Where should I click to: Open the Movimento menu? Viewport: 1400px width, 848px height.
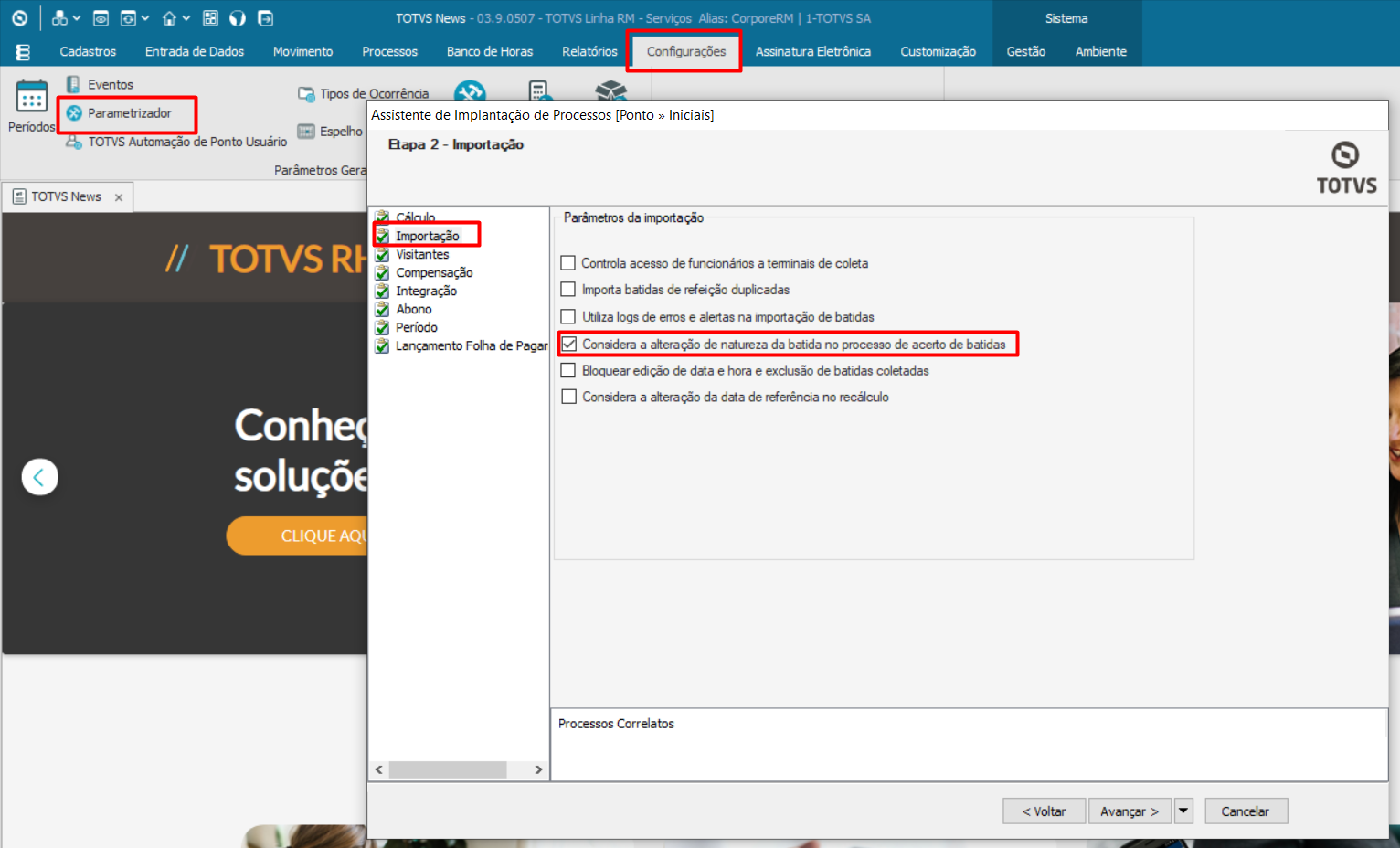(x=302, y=52)
